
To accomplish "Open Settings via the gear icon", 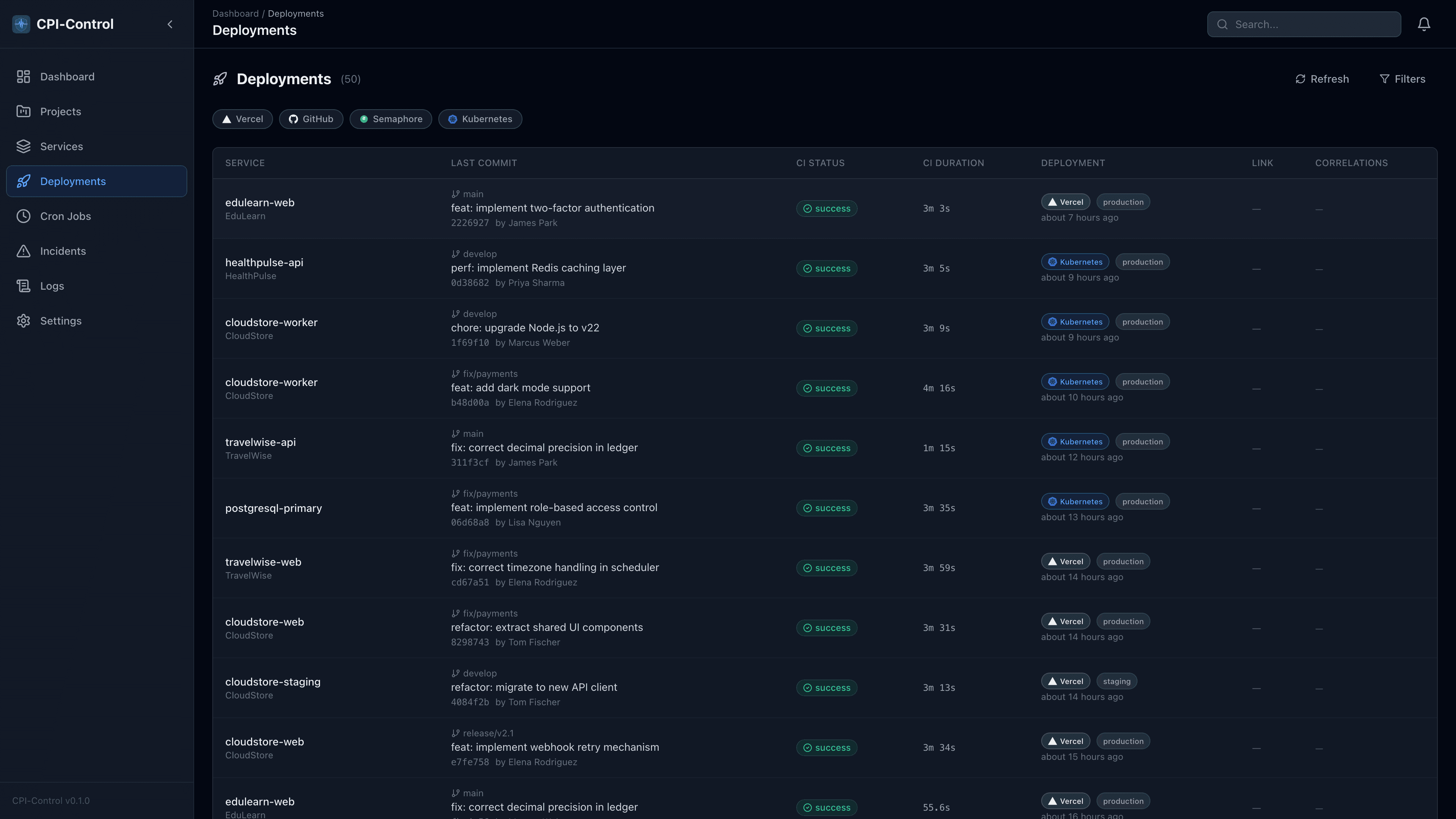I will (x=23, y=320).
